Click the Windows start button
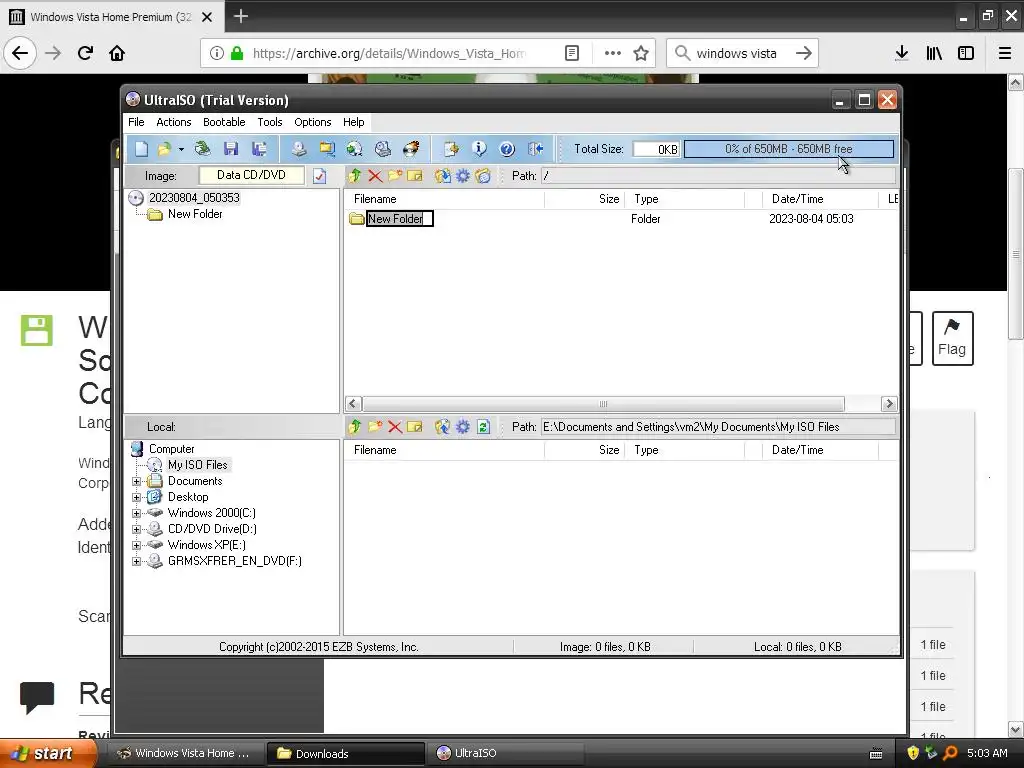The width and height of the screenshot is (1024, 768). (49, 753)
